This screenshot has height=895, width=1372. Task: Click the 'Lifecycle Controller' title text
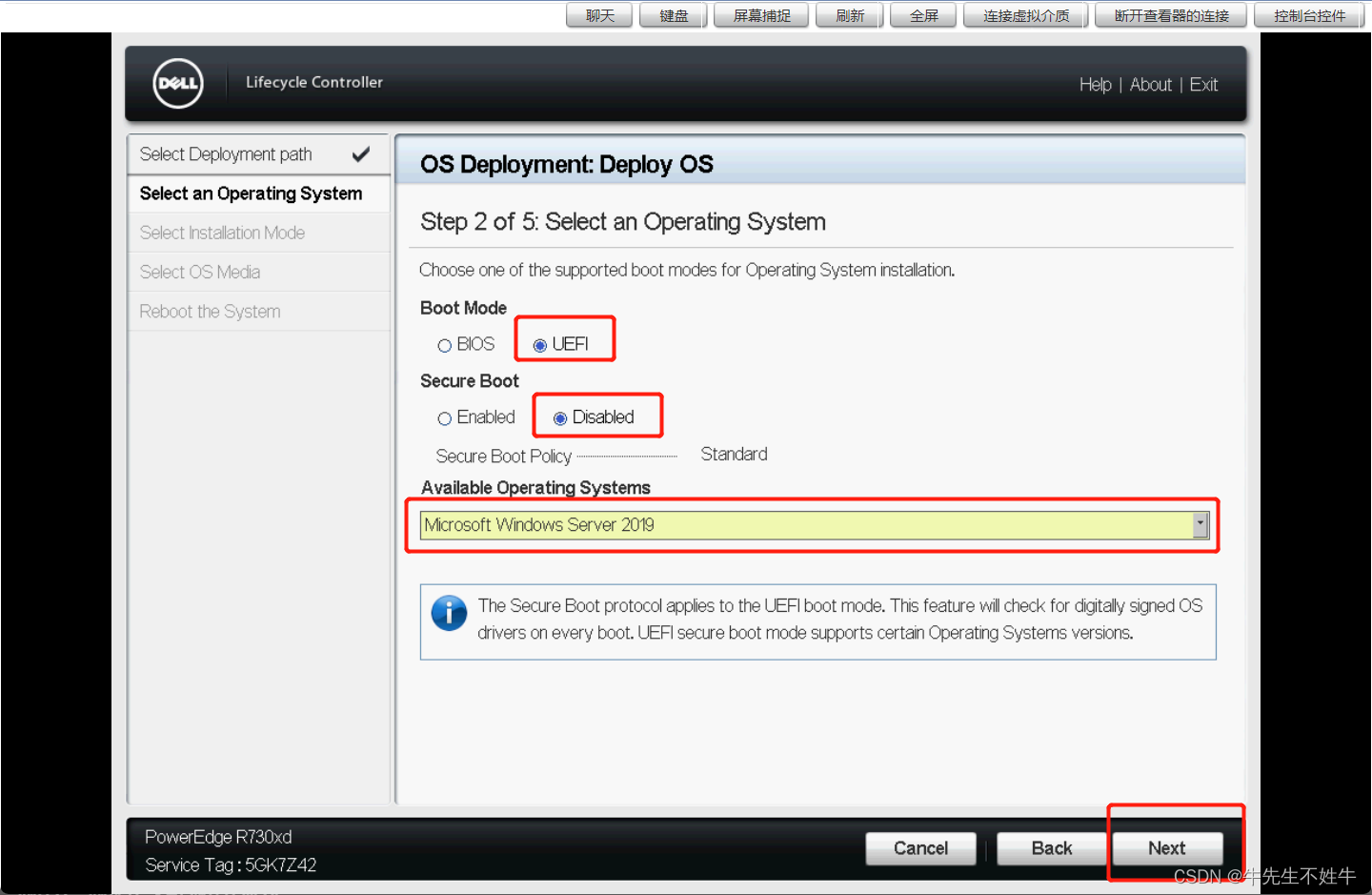click(314, 82)
